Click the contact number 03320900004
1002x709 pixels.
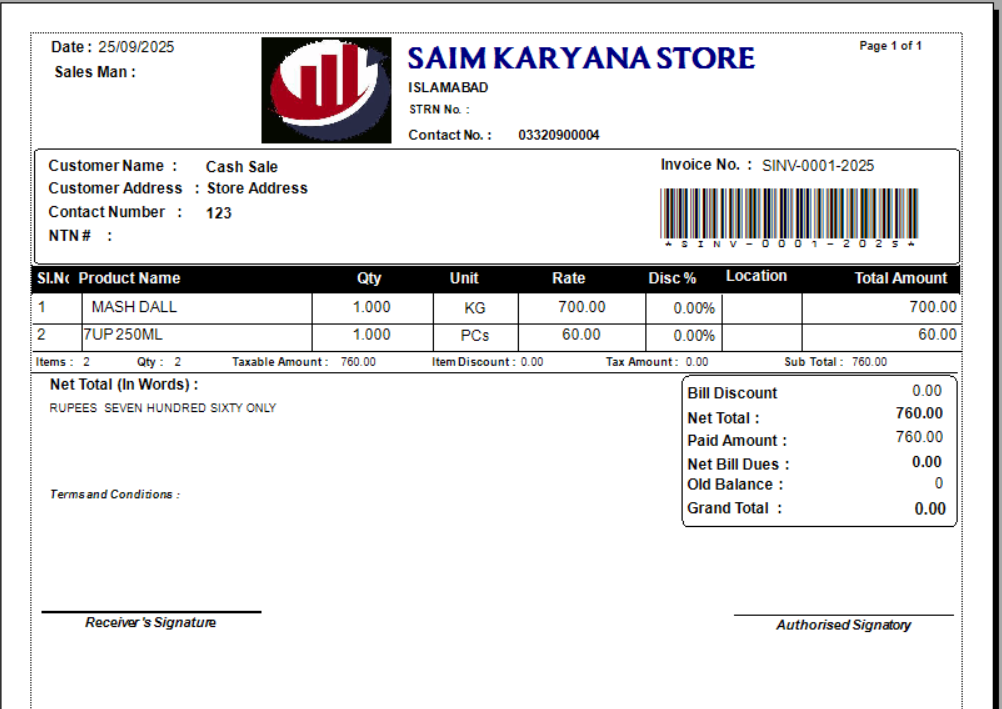[558, 135]
